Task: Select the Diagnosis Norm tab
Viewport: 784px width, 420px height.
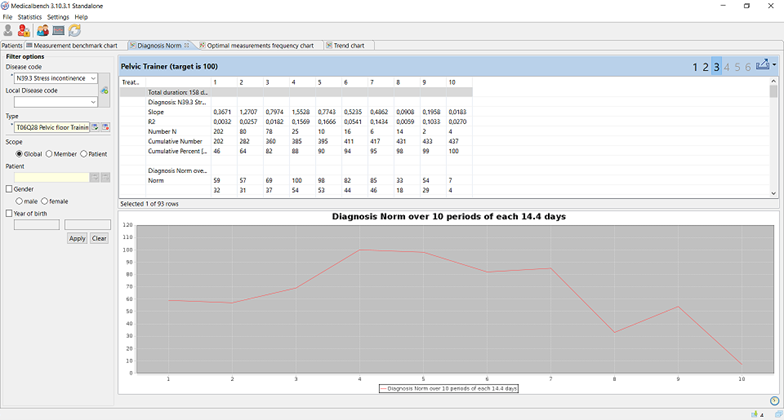Action: pyautogui.click(x=159, y=46)
